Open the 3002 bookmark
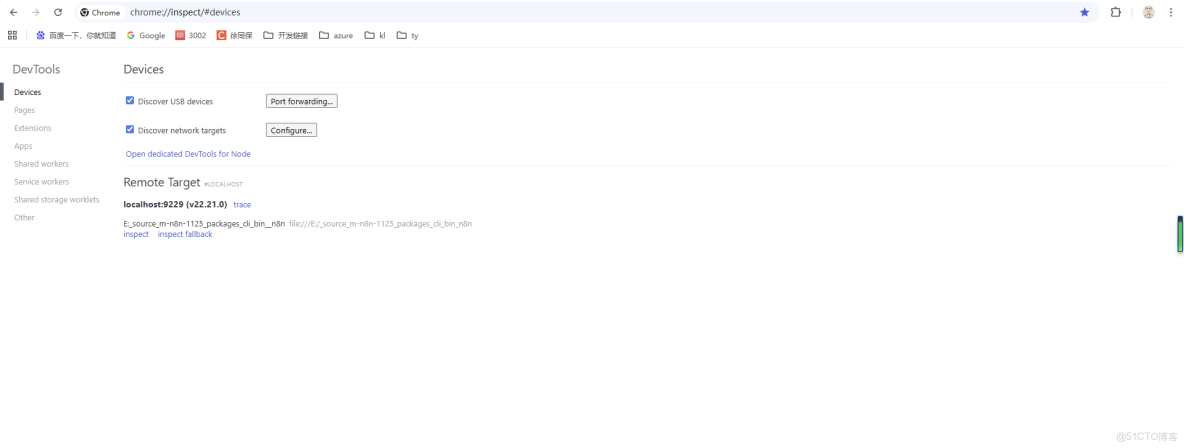Viewport: 1184px width, 448px height. click(x=191, y=35)
